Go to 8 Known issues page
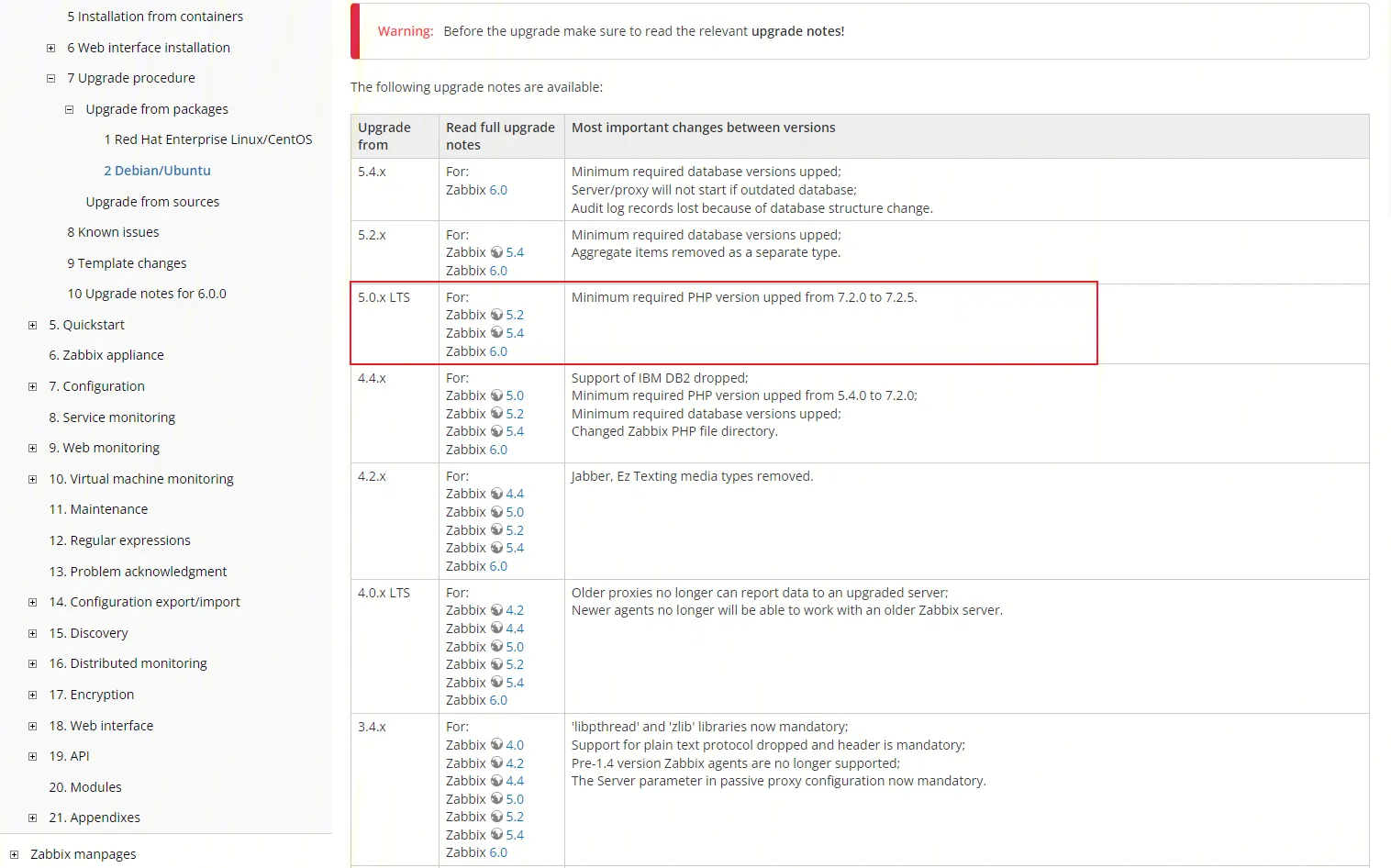Screen dimensions: 1391x868 click(113, 232)
